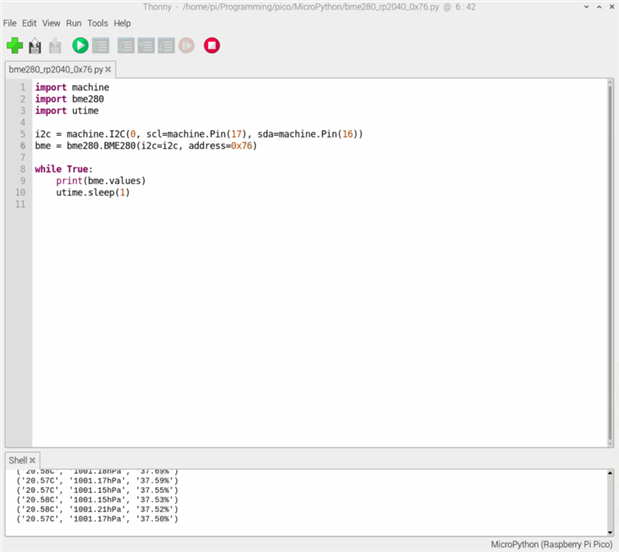Click the green New file icon

pyautogui.click(x=14, y=45)
